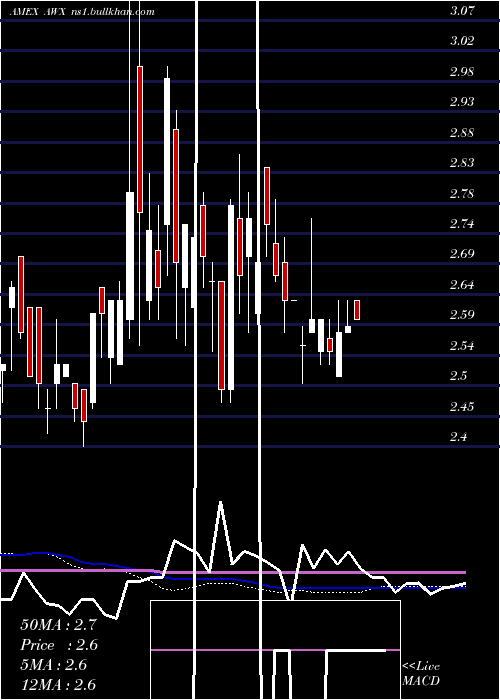Click the 3.02 price axis label
This screenshot has width=500, height=700.
(462, 41)
